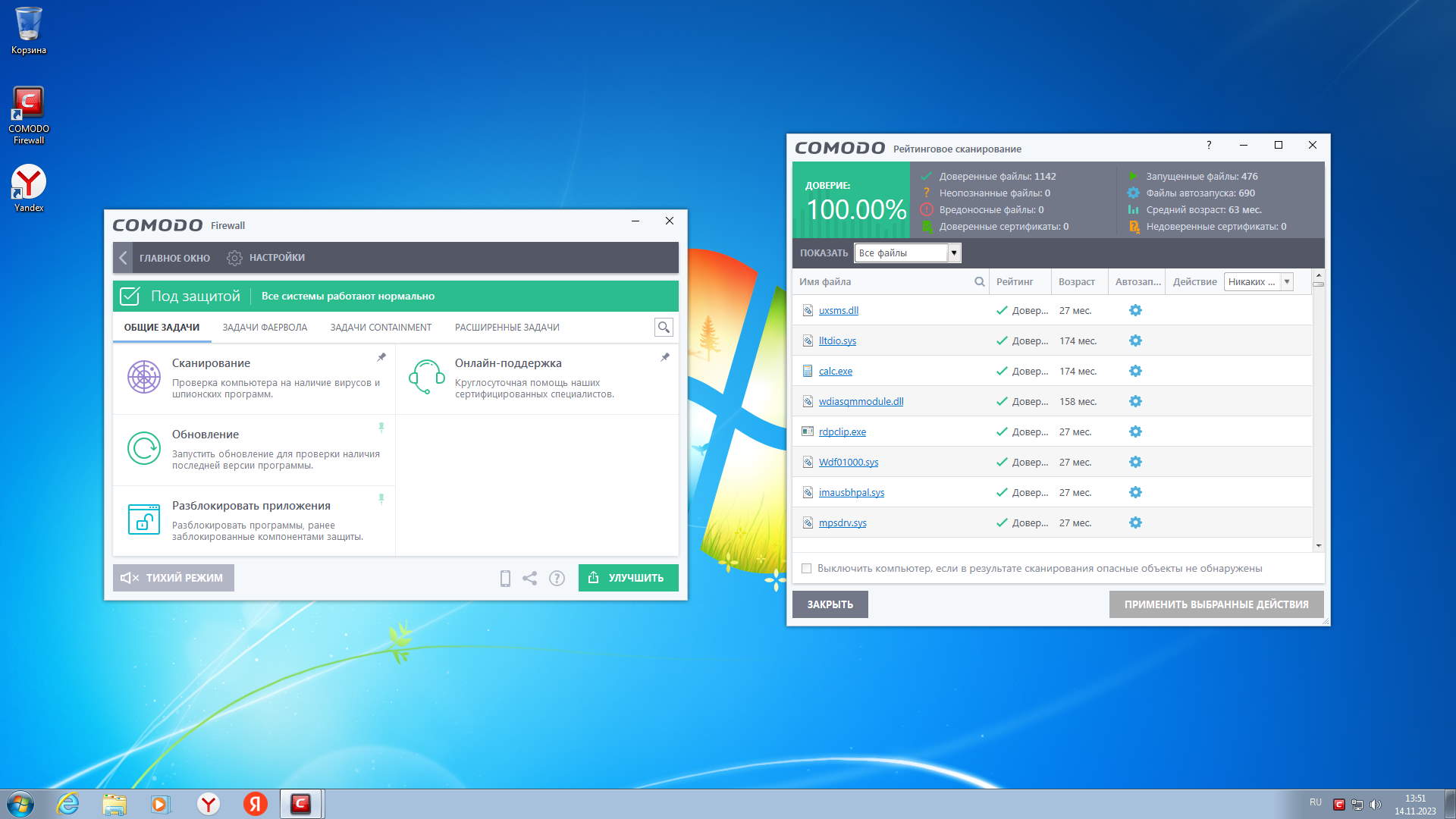This screenshot has width=1456, height=819.
Task: Click the Online support headset icon
Action: [426, 377]
